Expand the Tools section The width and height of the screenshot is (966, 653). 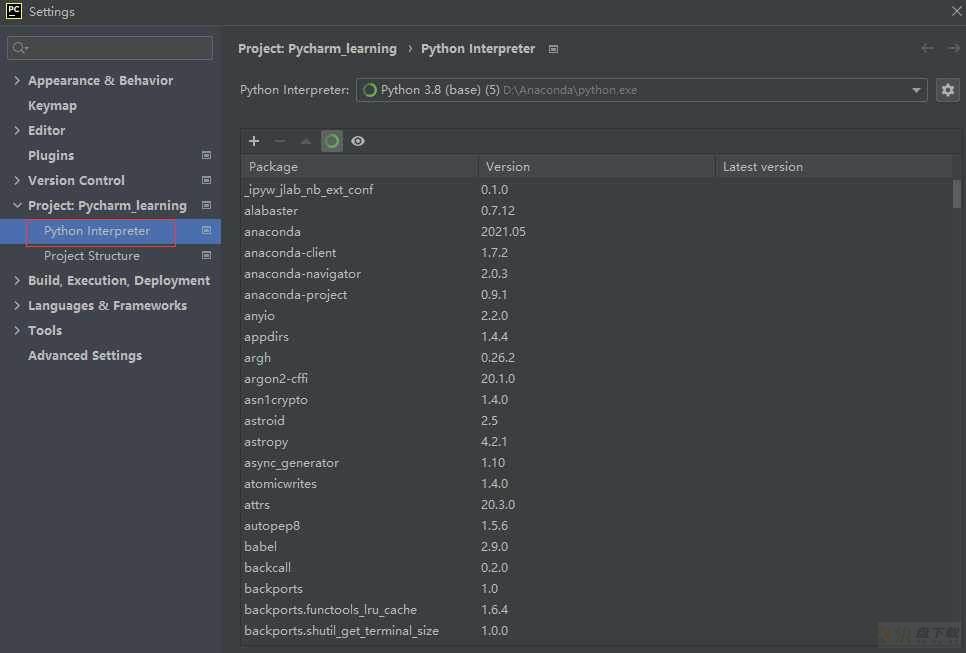[x=17, y=330]
